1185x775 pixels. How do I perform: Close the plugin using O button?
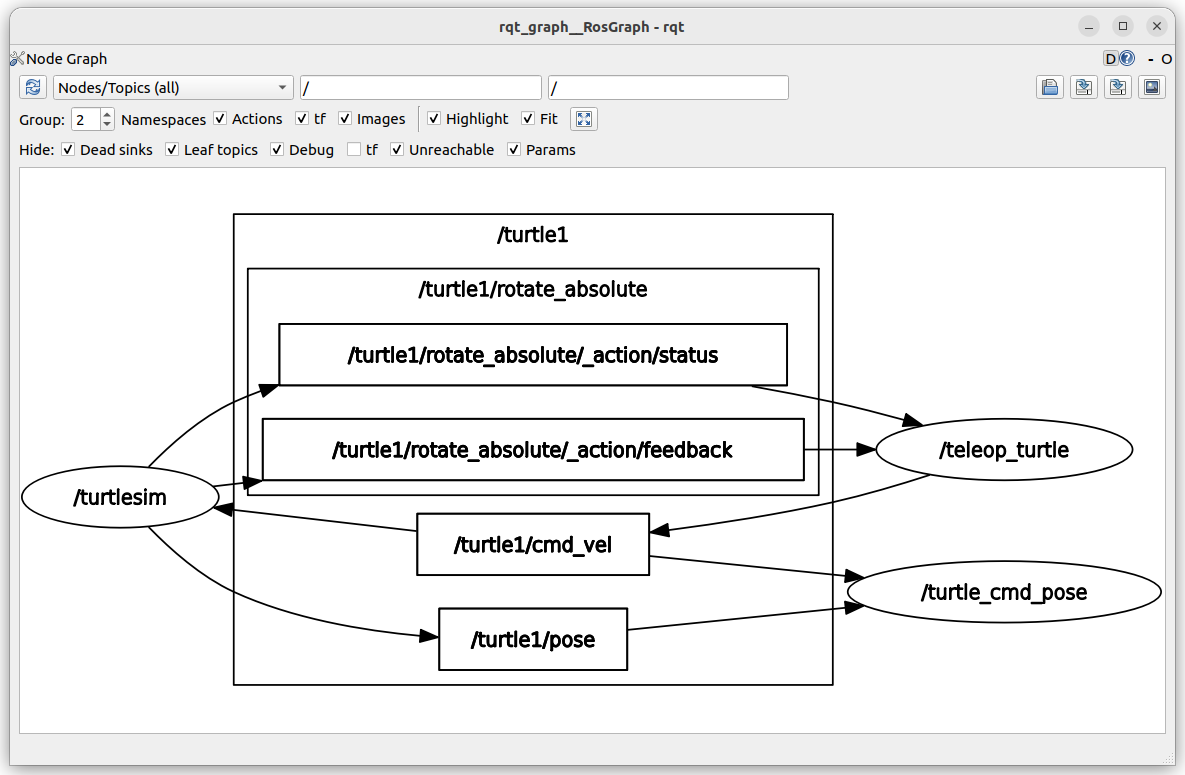coord(1166,59)
